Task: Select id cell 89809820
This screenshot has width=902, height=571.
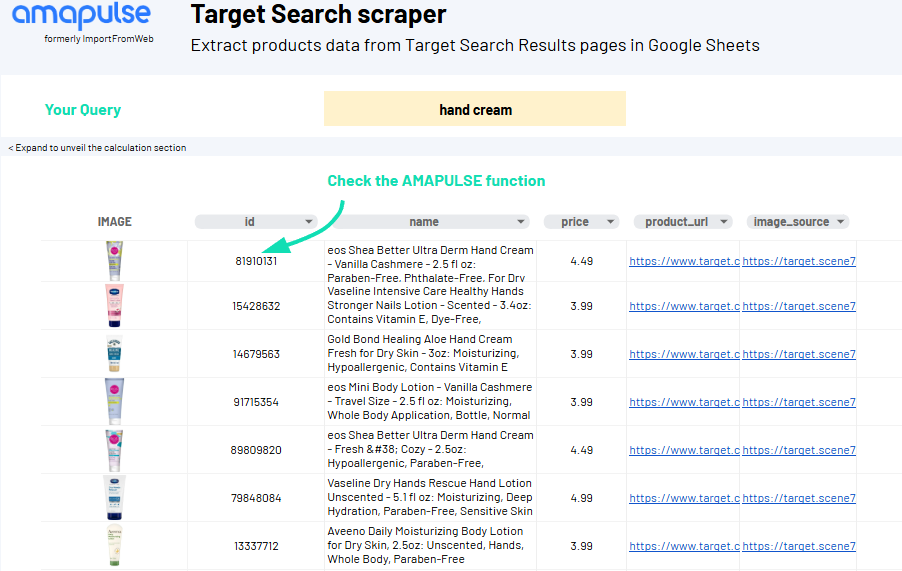Action: tap(256, 450)
